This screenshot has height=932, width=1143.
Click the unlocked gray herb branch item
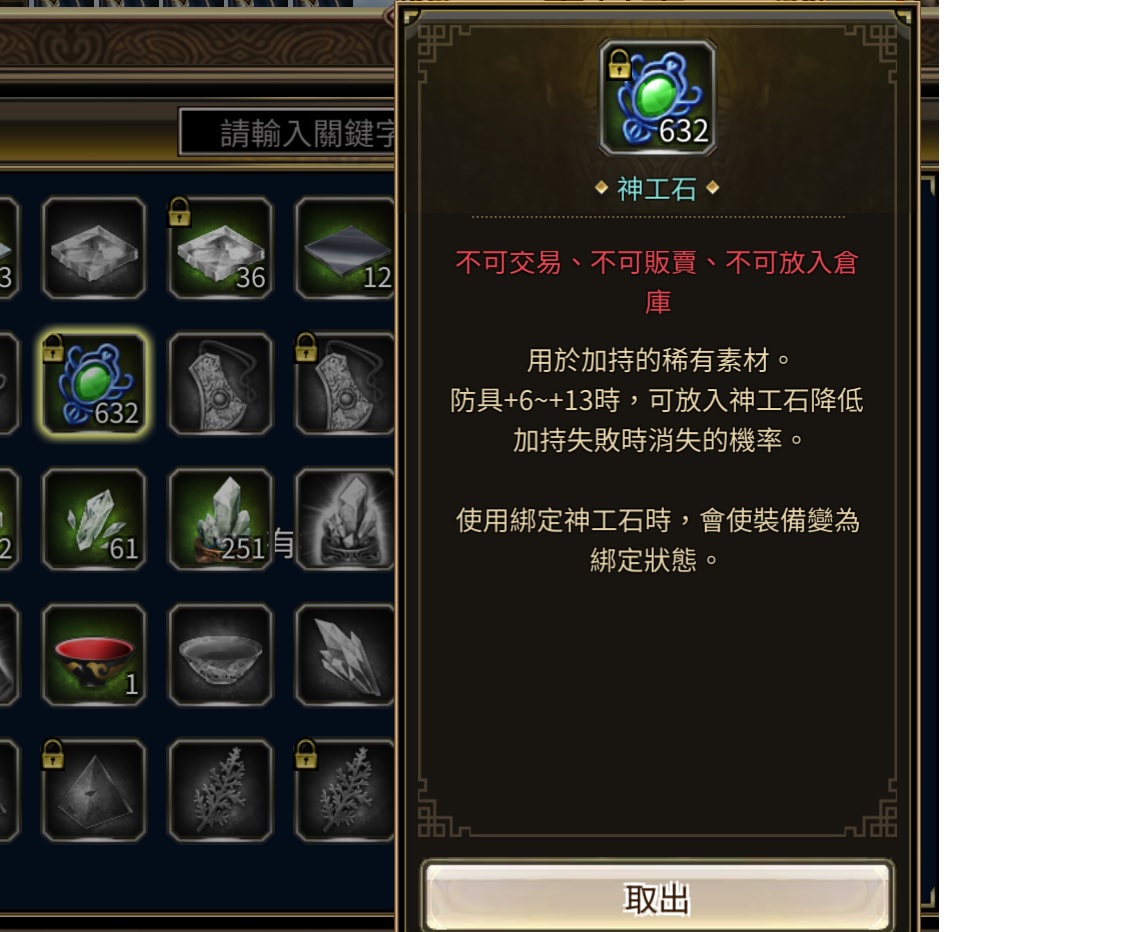(x=220, y=791)
